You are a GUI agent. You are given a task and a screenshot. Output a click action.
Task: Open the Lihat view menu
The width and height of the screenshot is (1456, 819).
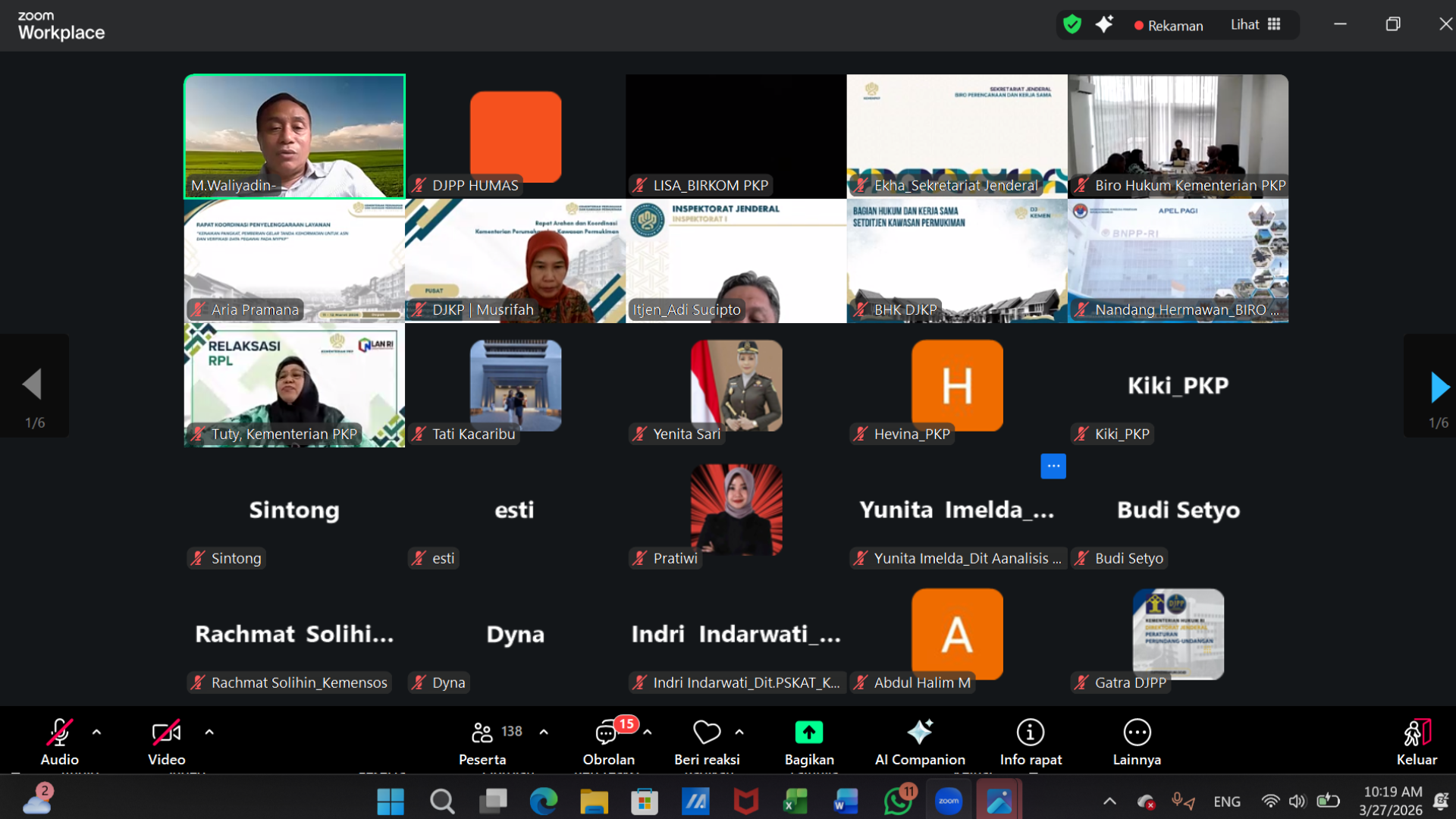1255,25
